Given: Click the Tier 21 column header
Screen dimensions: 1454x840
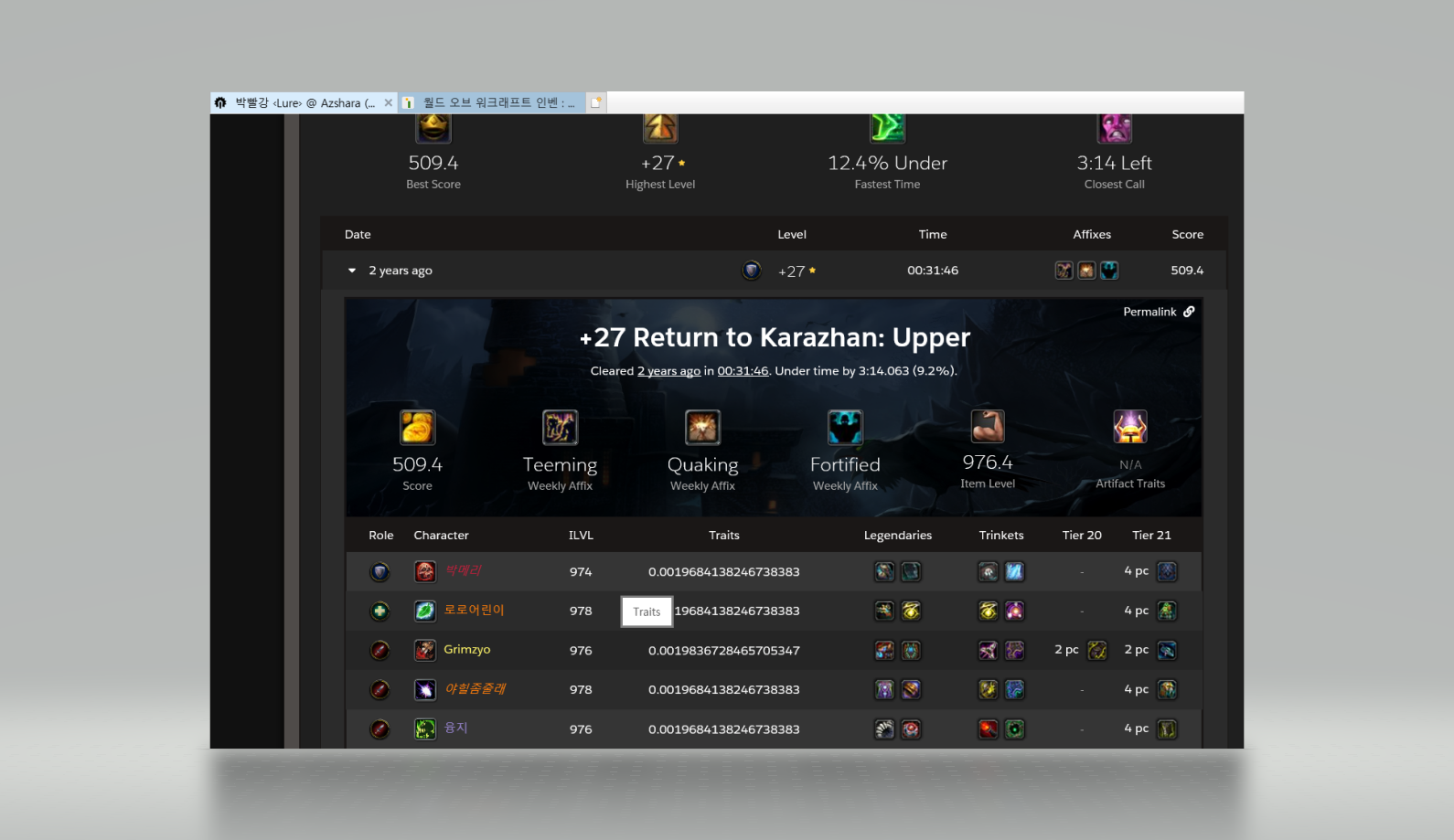Looking at the screenshot, I should point(1151,536).
